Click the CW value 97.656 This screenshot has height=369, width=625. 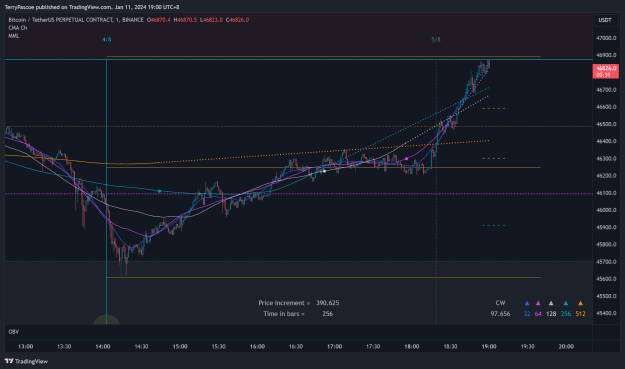pos(500,314)
